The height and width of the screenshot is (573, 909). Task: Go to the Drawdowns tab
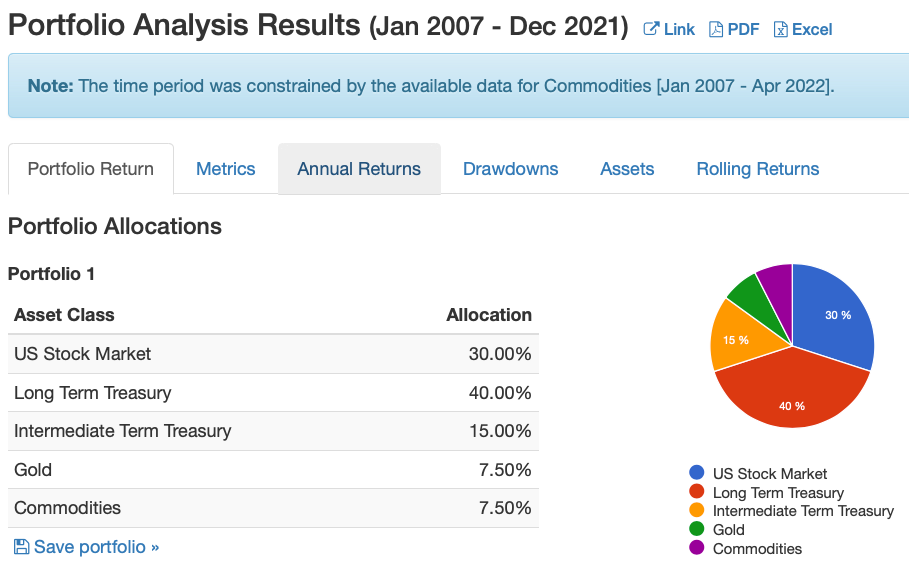(x=510, y=169)
